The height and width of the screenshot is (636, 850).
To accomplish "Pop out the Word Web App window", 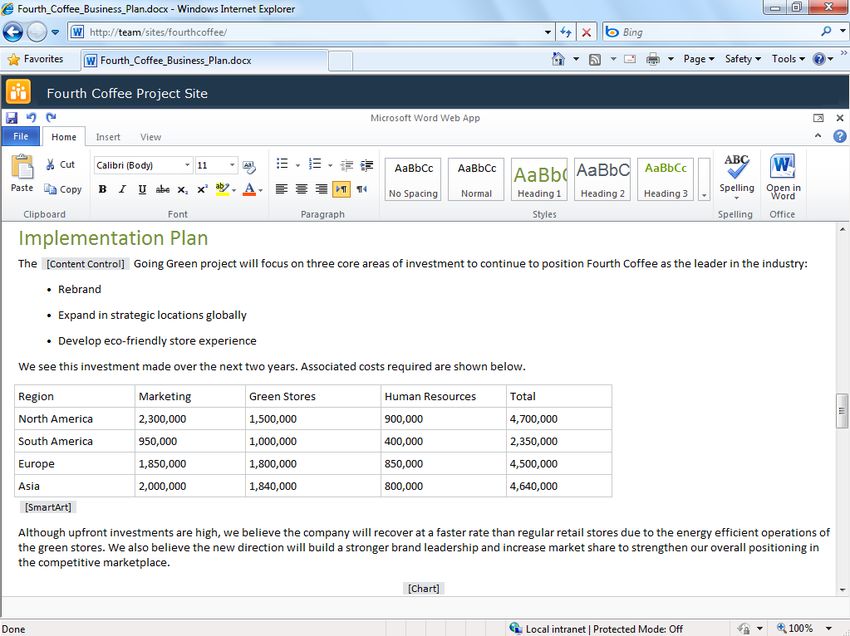I will (x=819, y=118).
